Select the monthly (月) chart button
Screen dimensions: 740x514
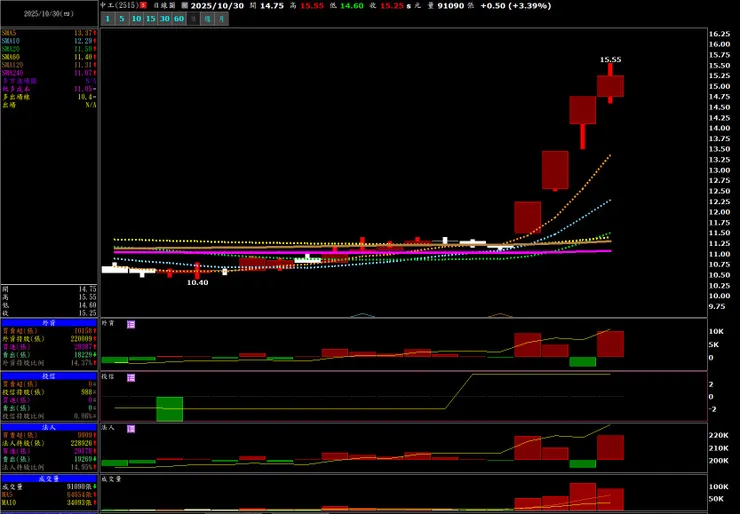tap(221, 19)
